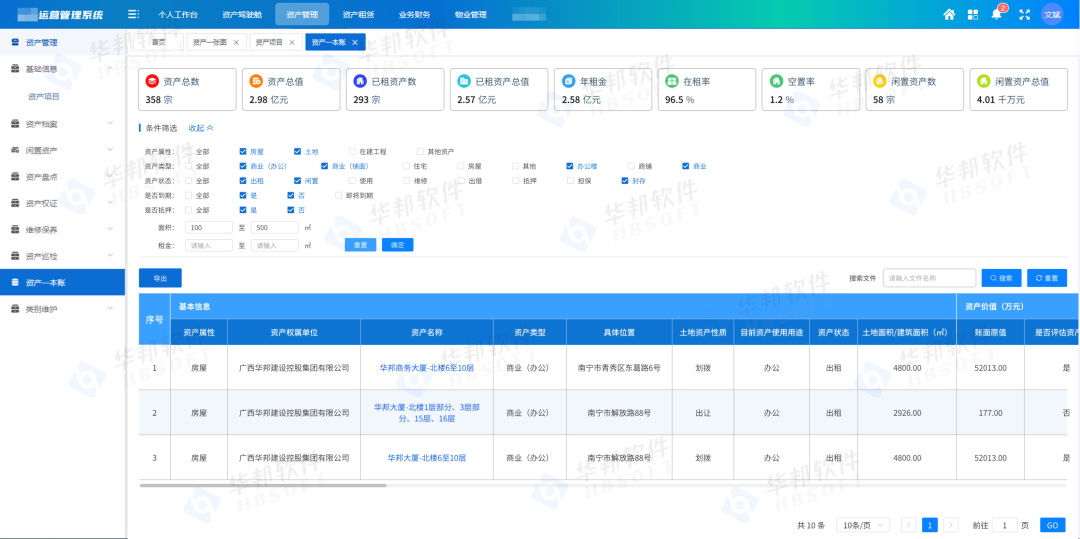
Task: Collapse the 基础信息 sidebar group
Action: 110,69
